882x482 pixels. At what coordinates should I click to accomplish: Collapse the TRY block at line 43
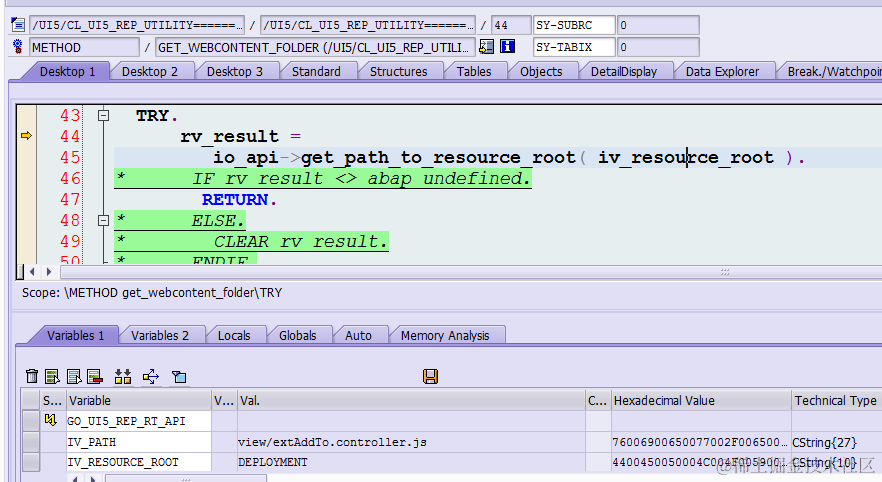(103, 115)
